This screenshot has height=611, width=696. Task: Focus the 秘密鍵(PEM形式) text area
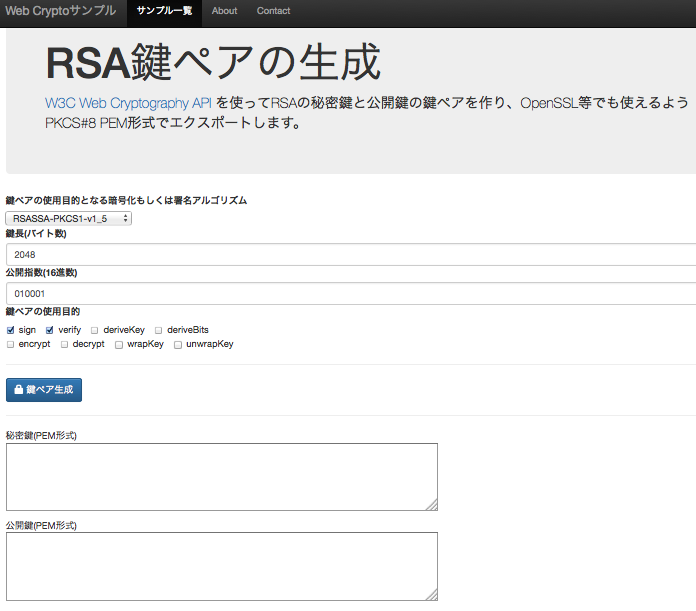(222, 477)
